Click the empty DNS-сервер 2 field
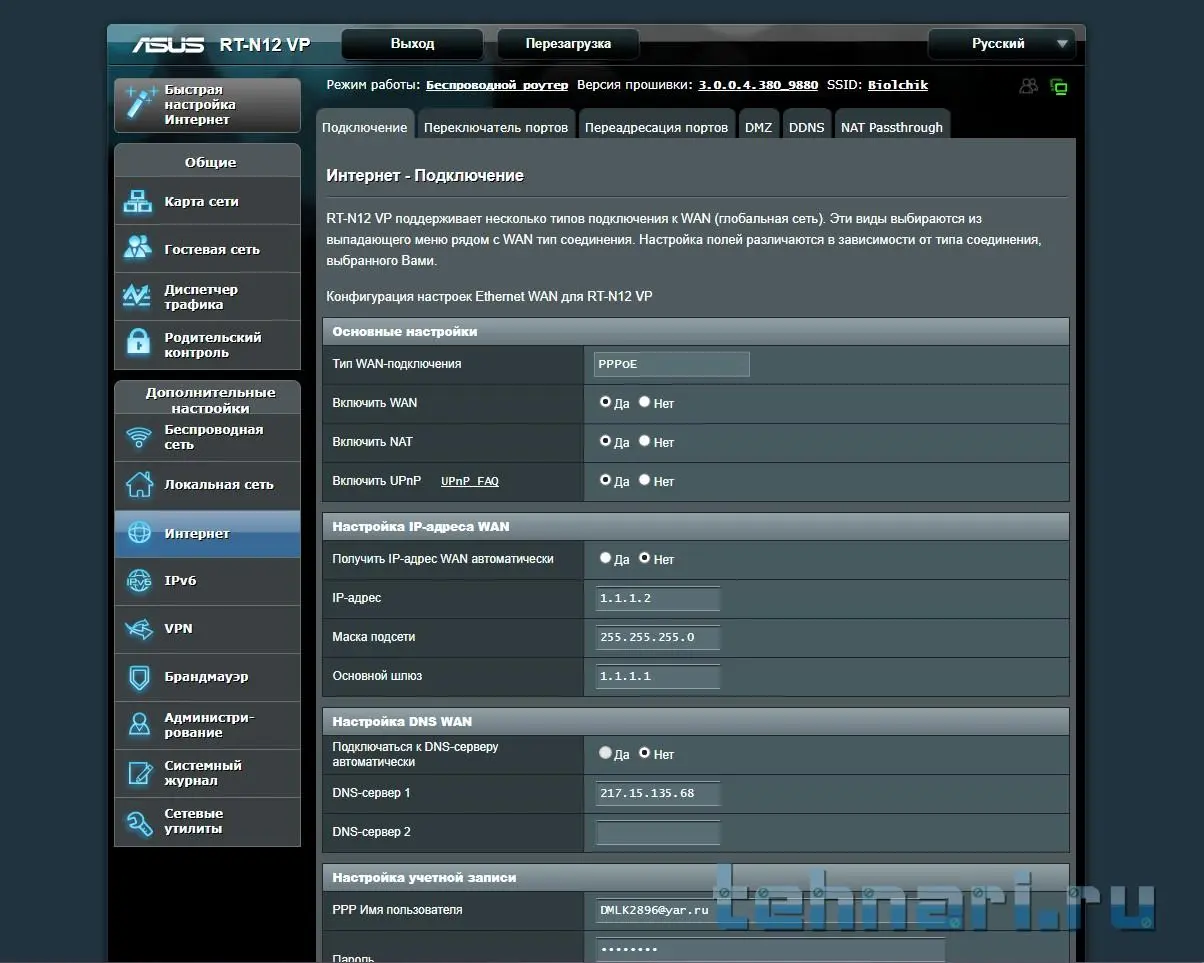Image resolution: width=1204 pixels, height=963 pixels. coord(658,832)
